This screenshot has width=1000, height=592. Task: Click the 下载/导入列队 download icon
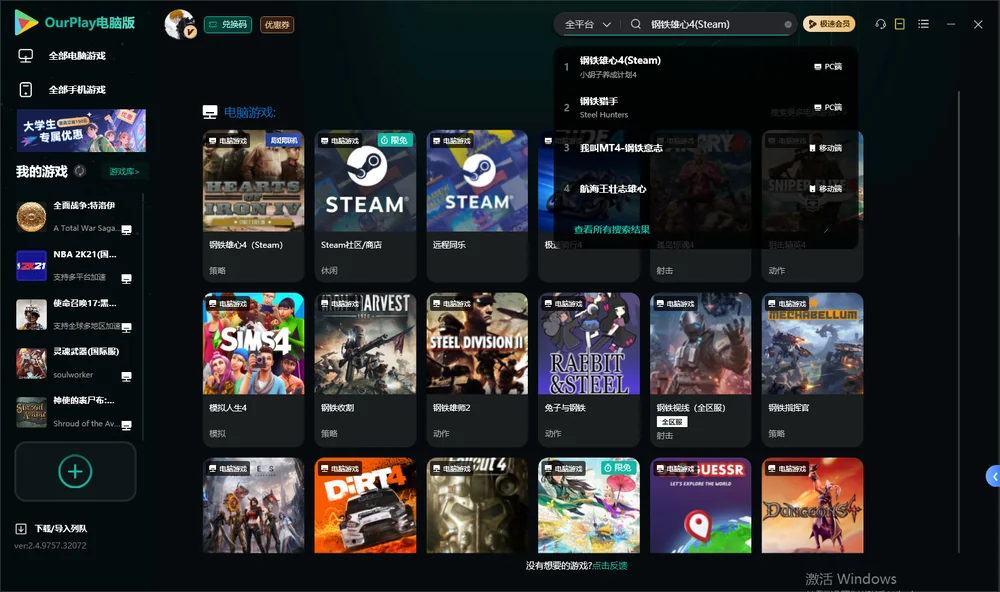click(x=21, y=529)
